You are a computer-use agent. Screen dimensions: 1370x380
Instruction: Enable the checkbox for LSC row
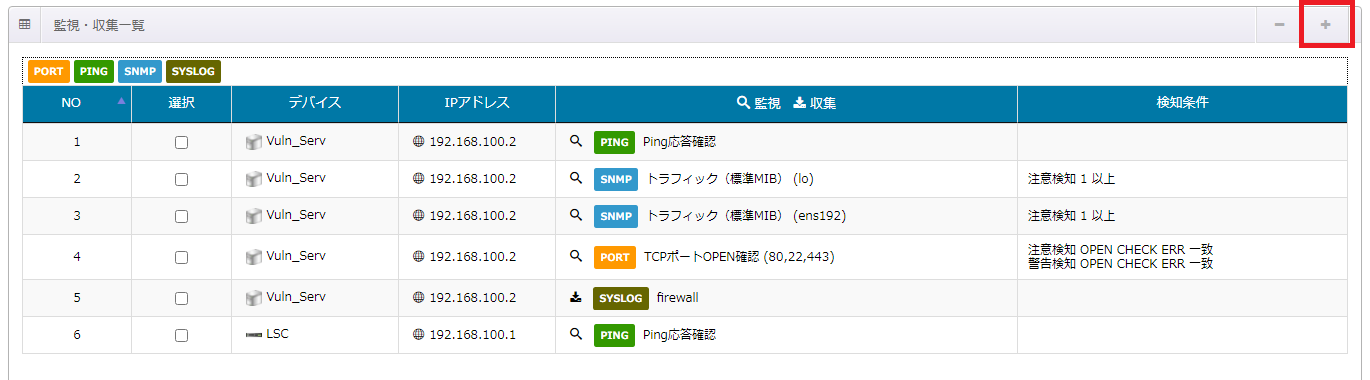pyautogui.click(x=181, y=336)
